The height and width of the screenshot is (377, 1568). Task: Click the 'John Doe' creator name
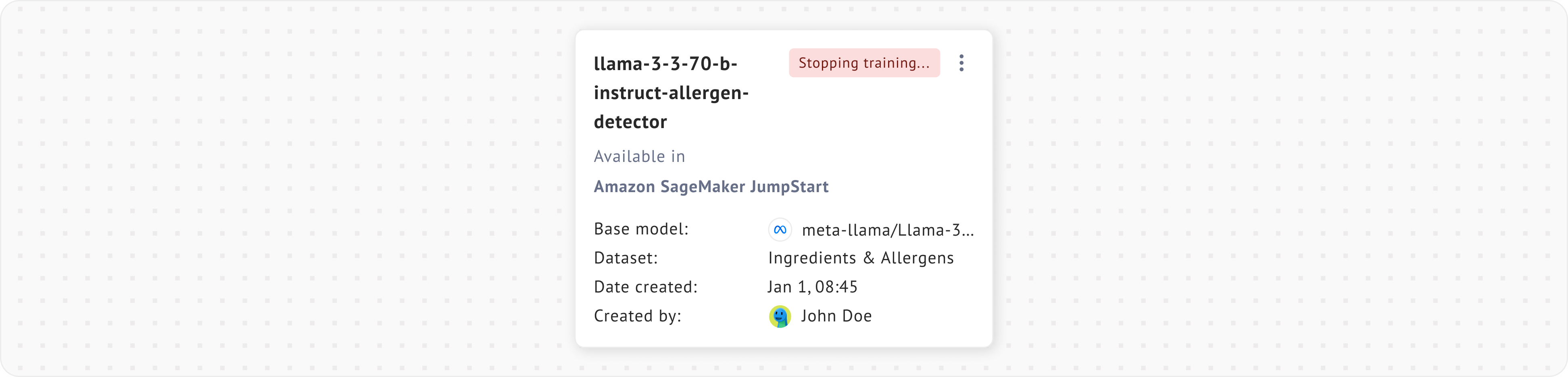836,316
